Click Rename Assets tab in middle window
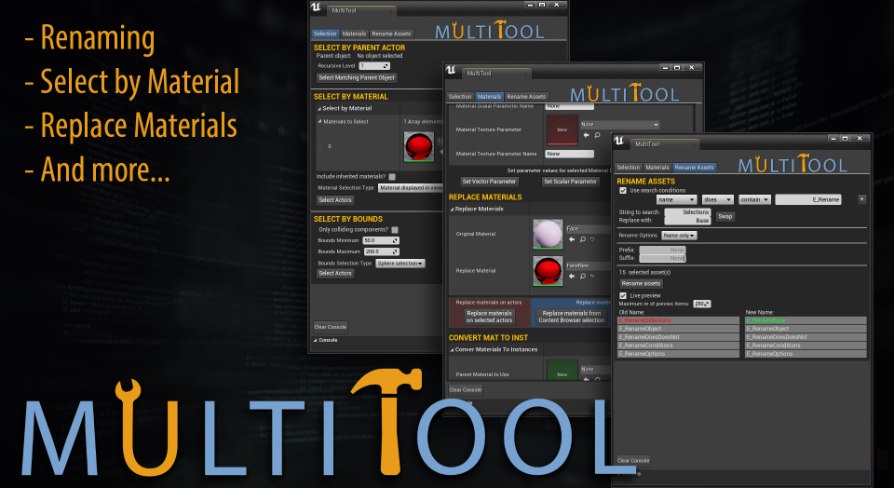This screenshot has height=488, width=894. (x=526, y=96)
